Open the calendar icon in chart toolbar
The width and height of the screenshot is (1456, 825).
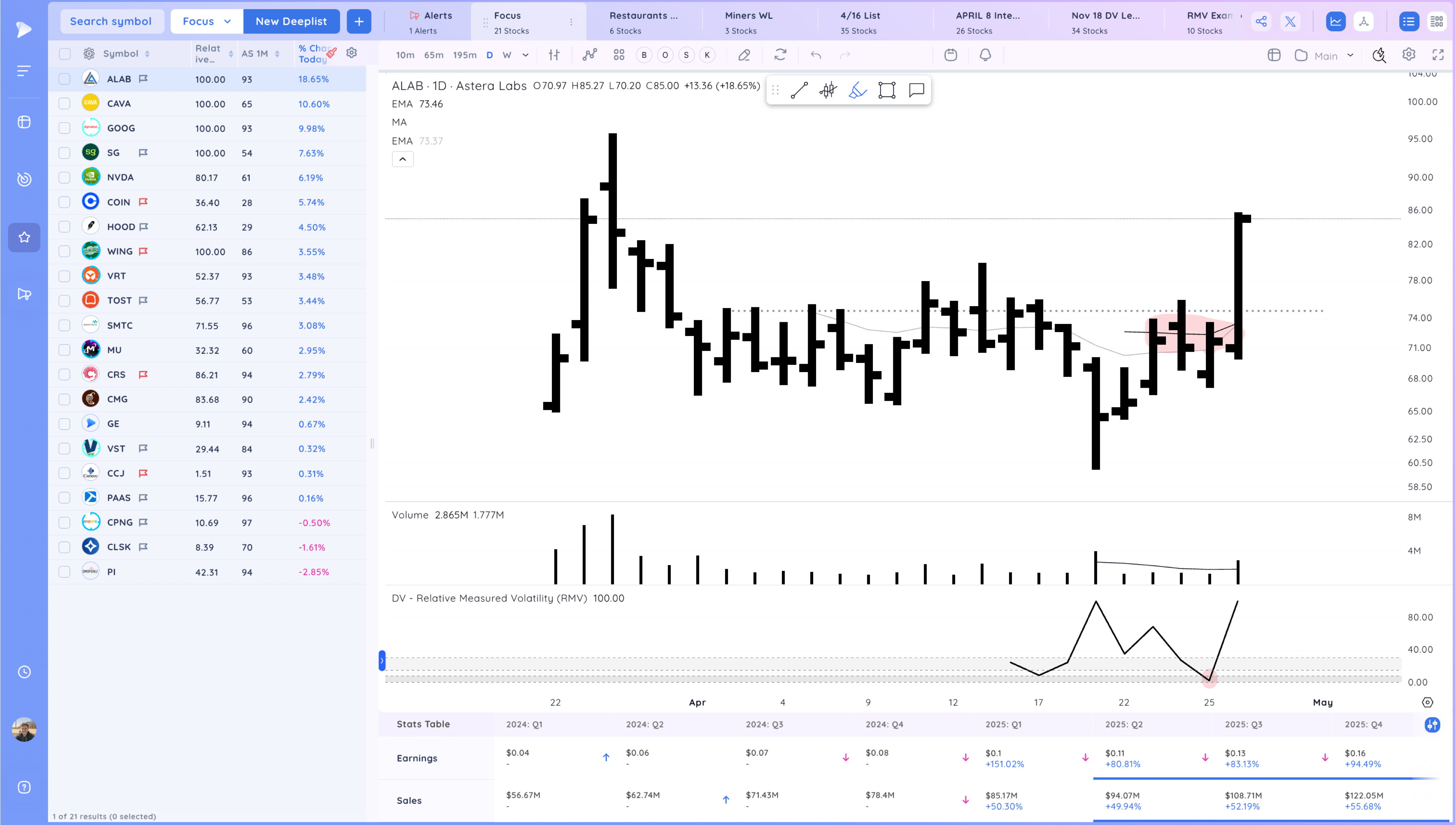click(951, 55)
